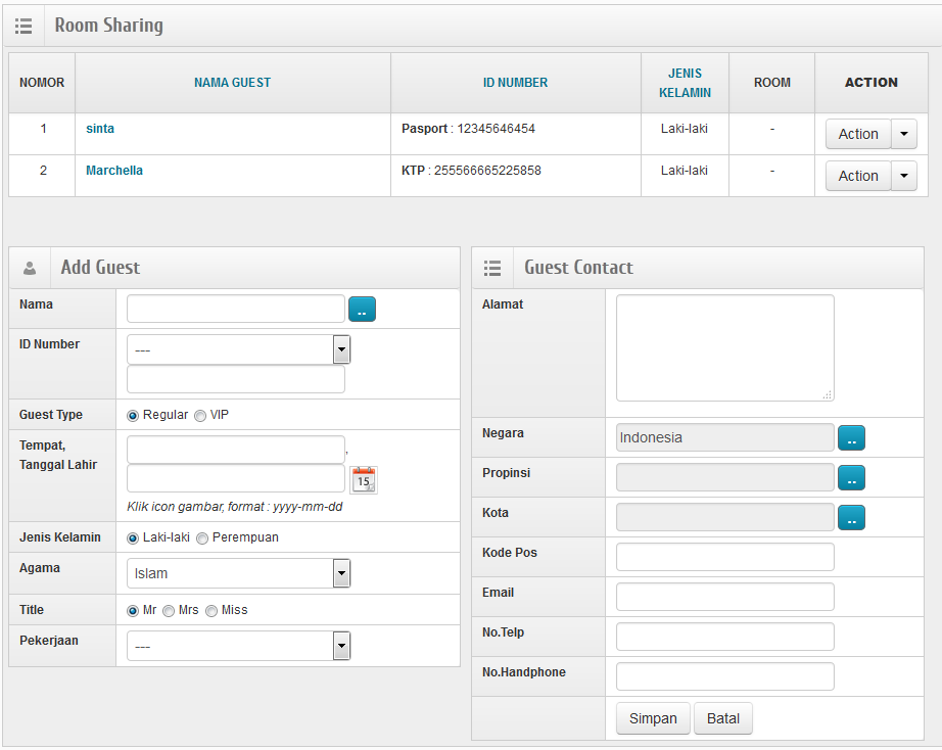
Task: Select Perempuan as Jenis Kelamin
Action: point(202,538)
